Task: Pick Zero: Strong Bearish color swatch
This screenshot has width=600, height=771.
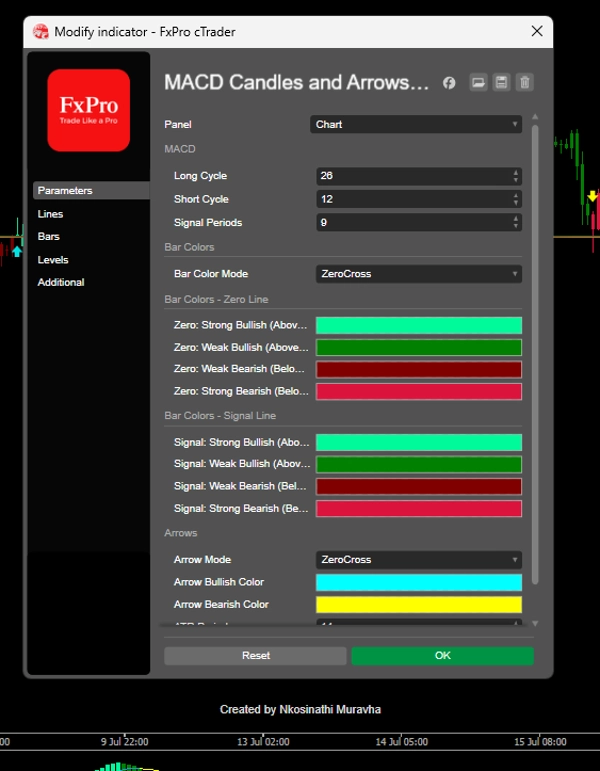Action: point(419,392)
